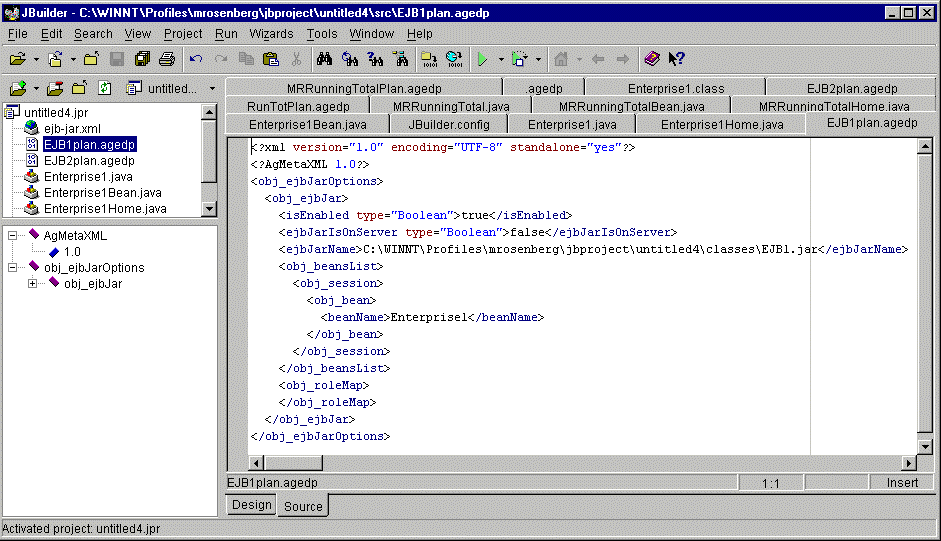
Task: Click the editor vertical scrollbar down arrow
Action: click(925, 446)
